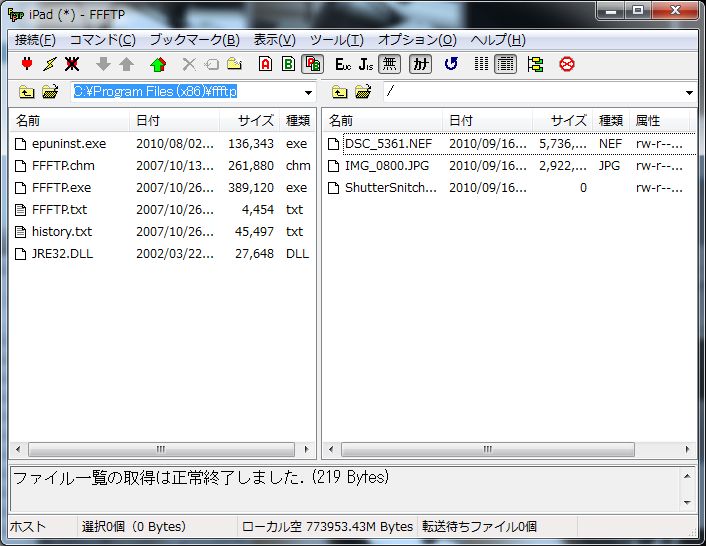Sort local files by サイズ column

[250, 121]
